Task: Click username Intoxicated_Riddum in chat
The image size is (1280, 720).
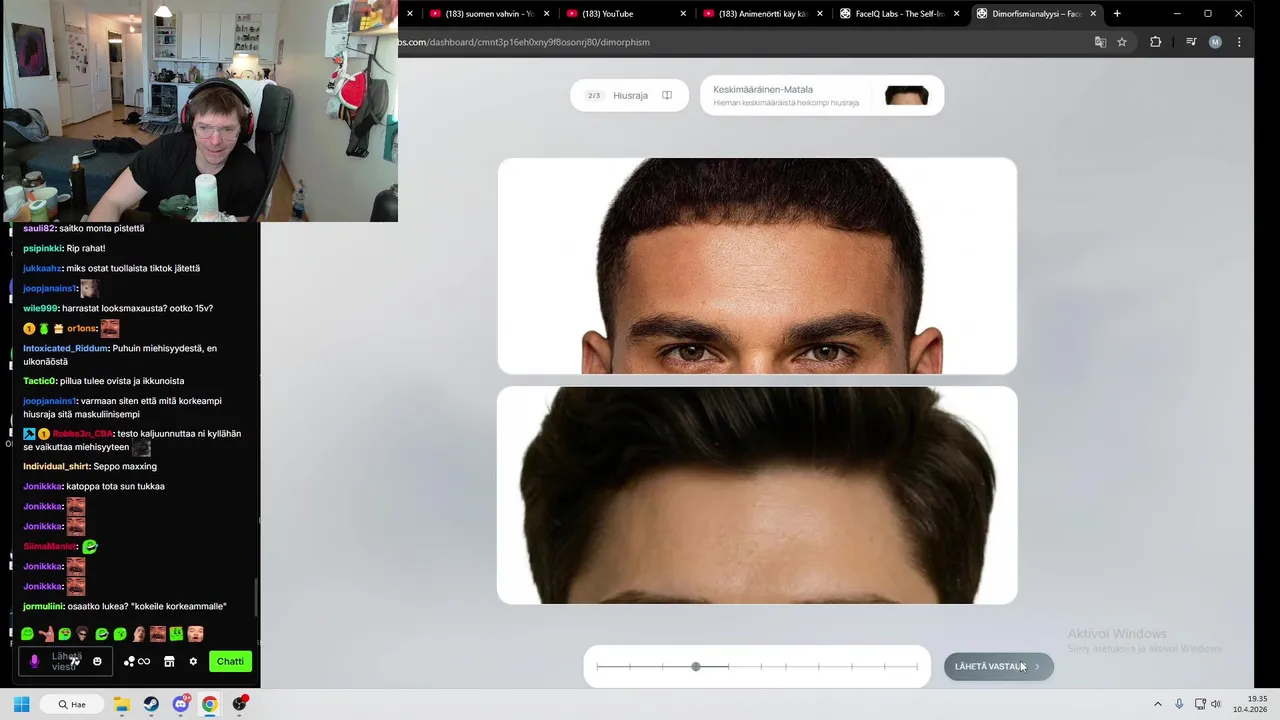Action: 65,348
